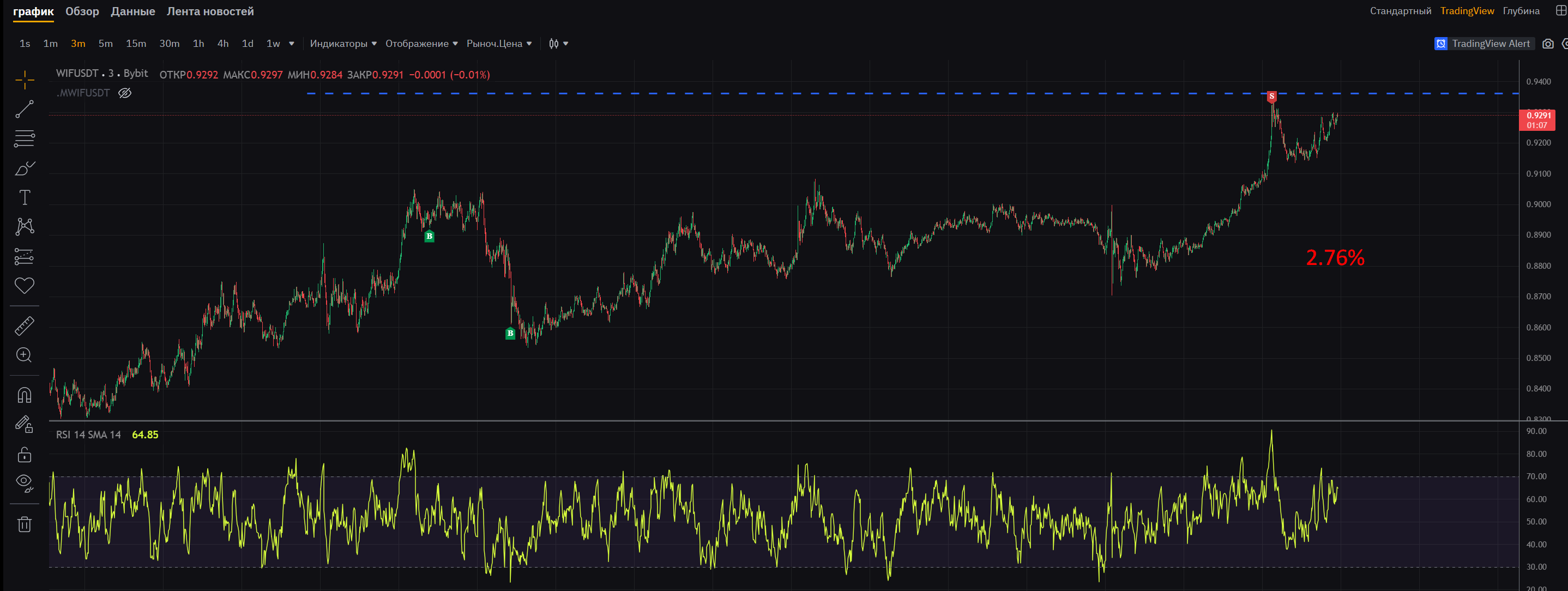
Task: Toggle lock all drawings padlock
Action: pos(25,455)
